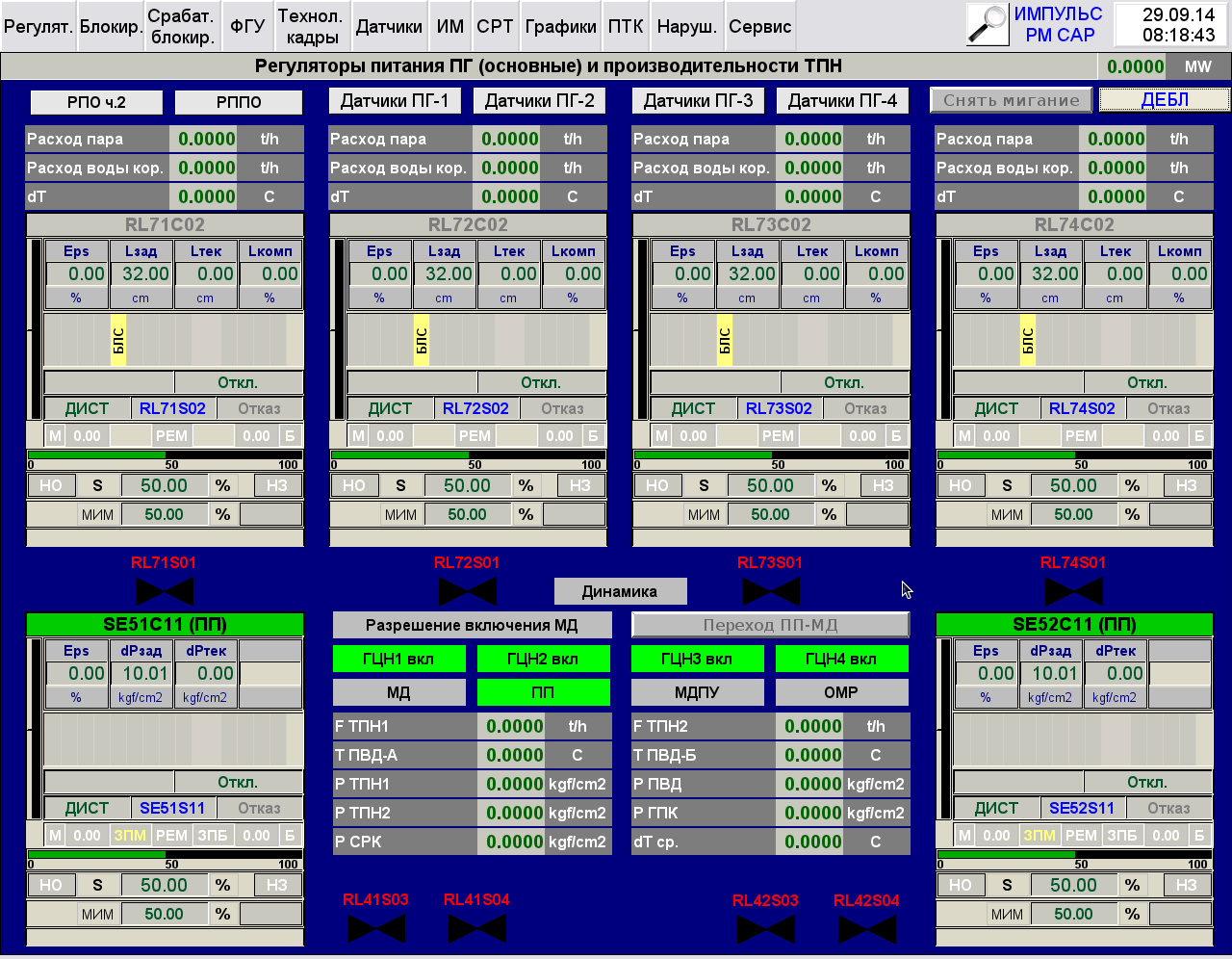Open the Срабат. блокир. menu
This screenshot has height=959, width=1232.
[x=182, y=27]
